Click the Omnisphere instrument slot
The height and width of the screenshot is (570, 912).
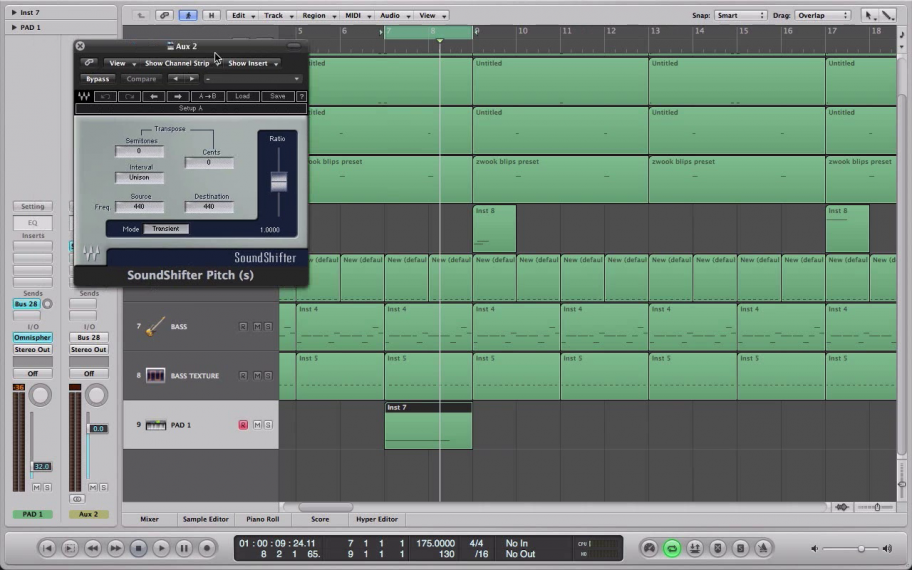[x=33, y=337]
